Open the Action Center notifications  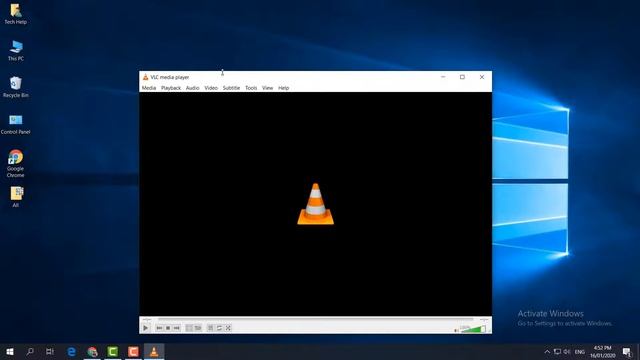[x=627, y=351]
